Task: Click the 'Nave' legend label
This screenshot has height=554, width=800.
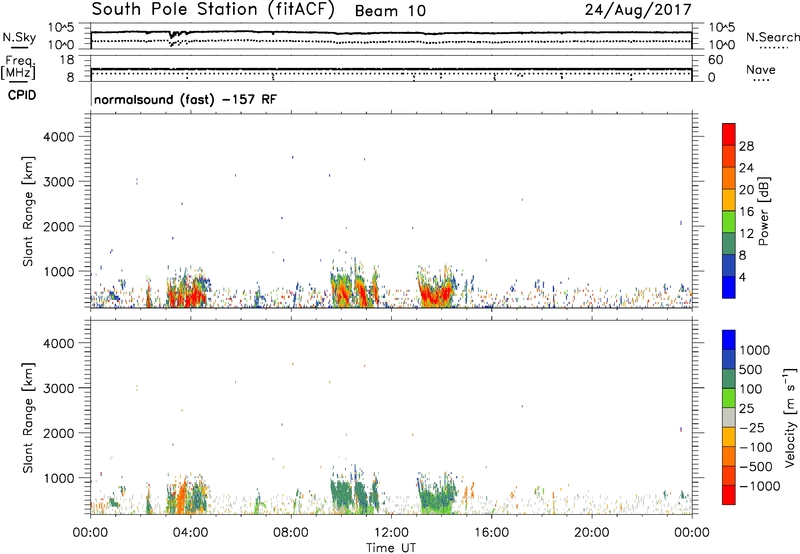Action: [761, 69]
